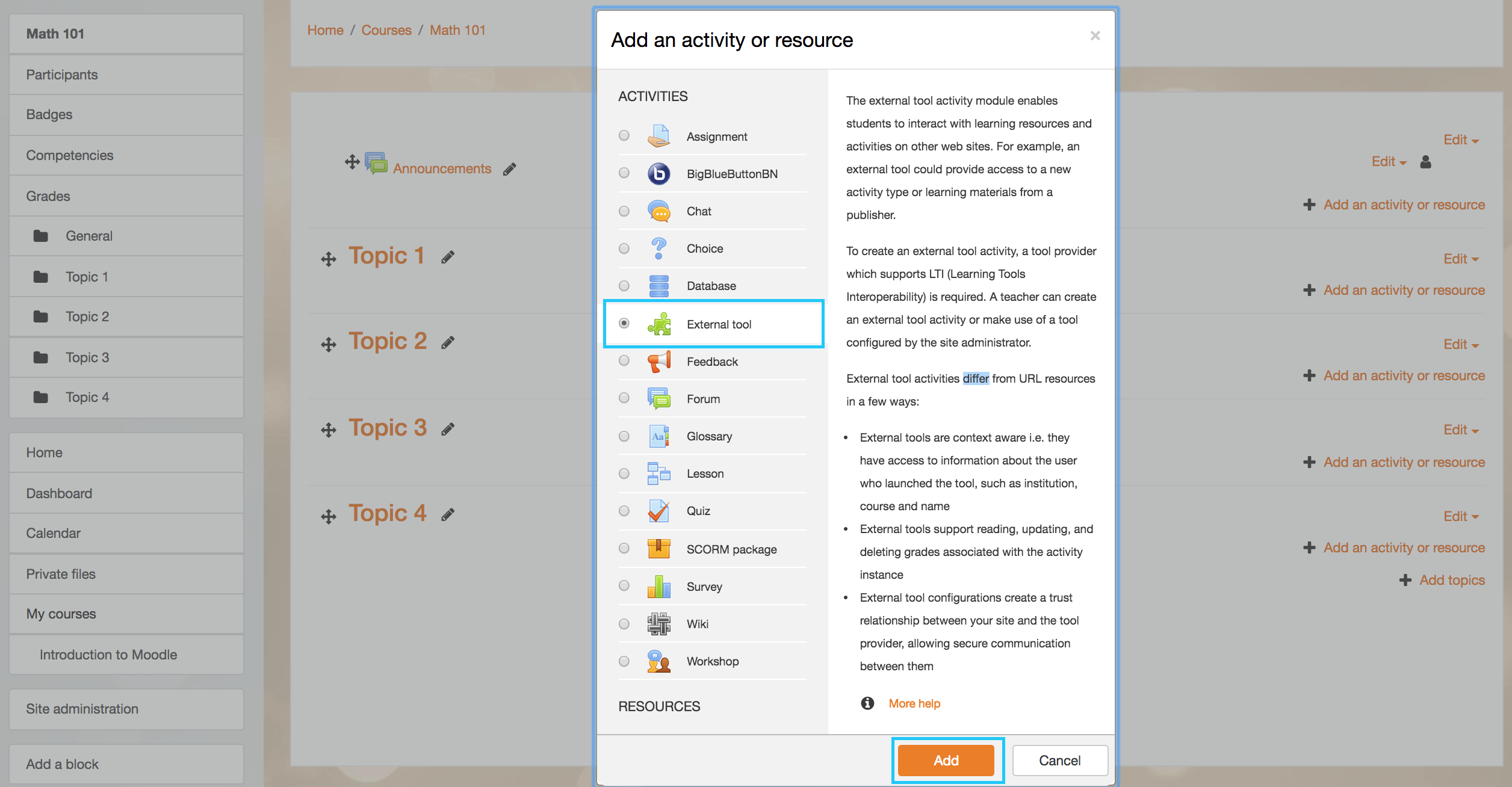
Task: Select the Forum radio button
Action: click(624, 398)
